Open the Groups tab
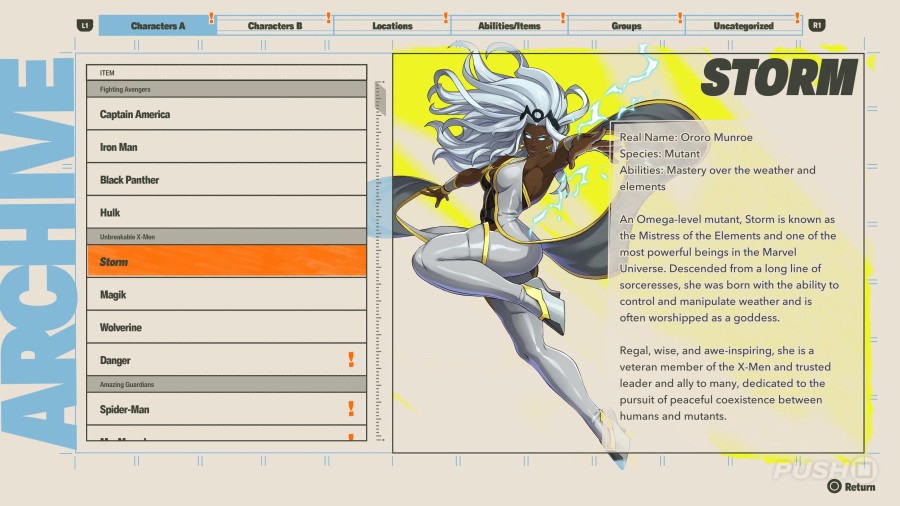The image size is (900, 506). 626,26
